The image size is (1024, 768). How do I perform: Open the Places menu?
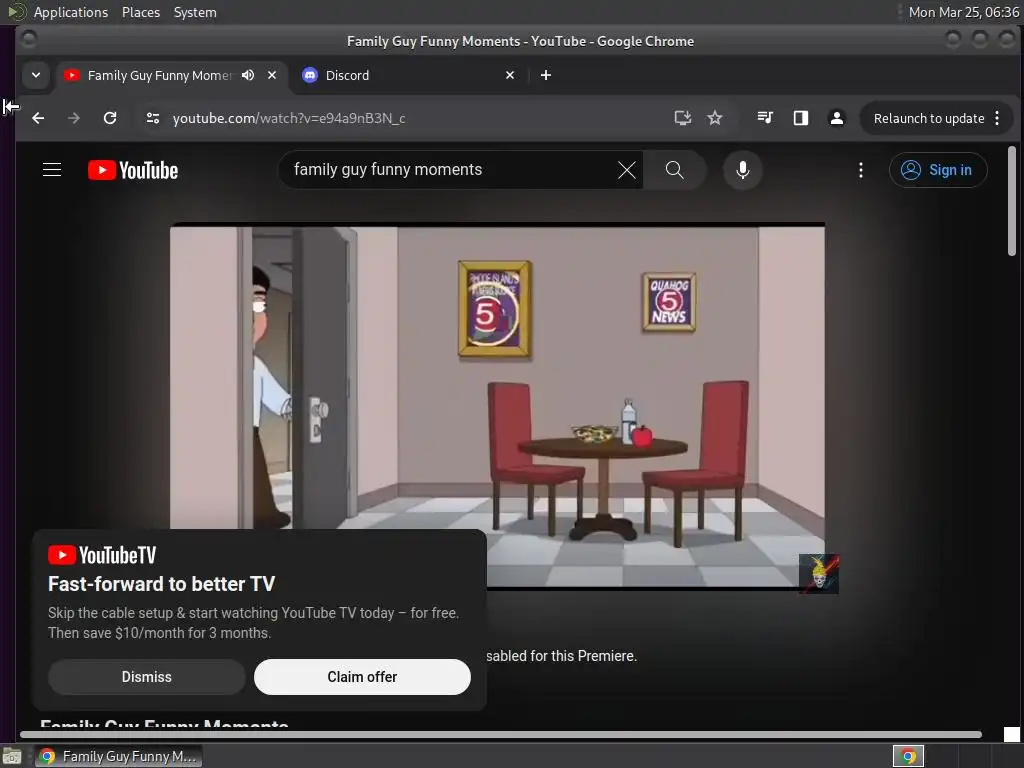point(140,12)
